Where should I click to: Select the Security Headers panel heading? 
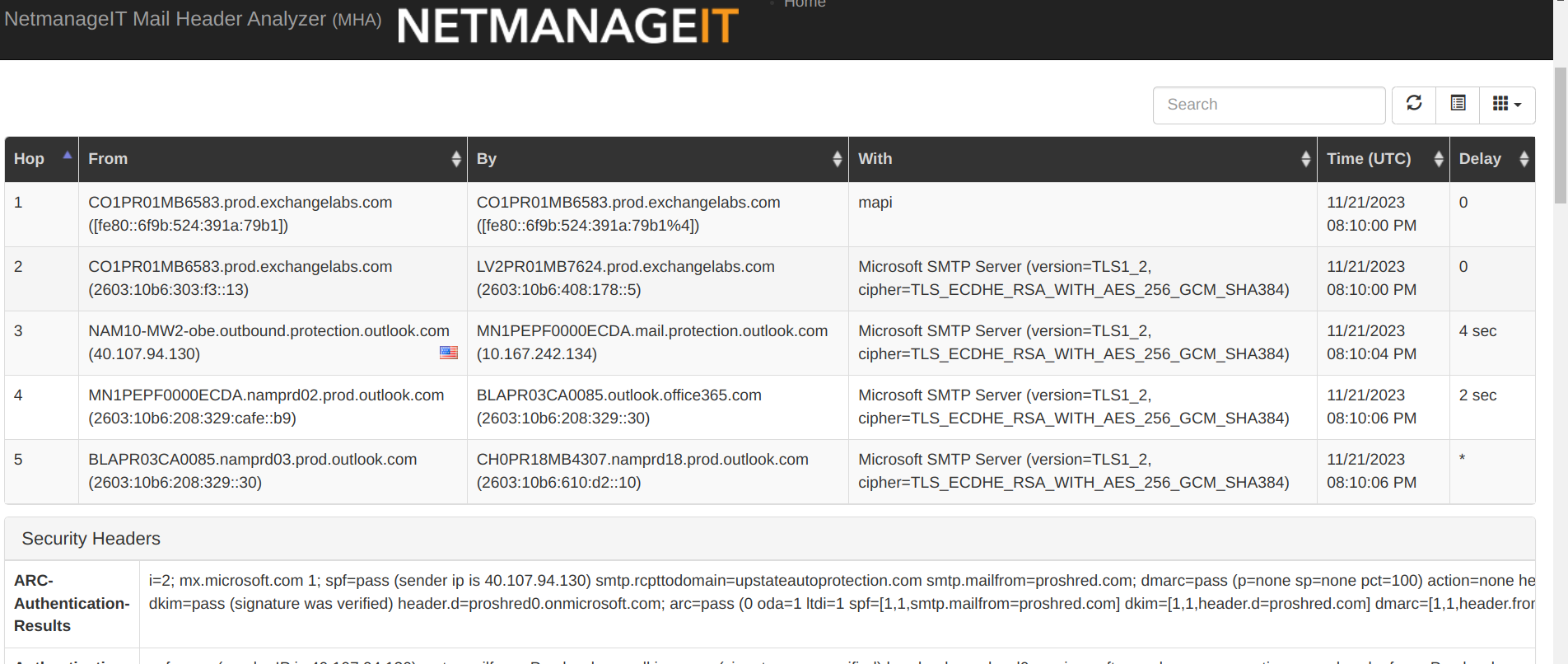(x=91, y=539)
